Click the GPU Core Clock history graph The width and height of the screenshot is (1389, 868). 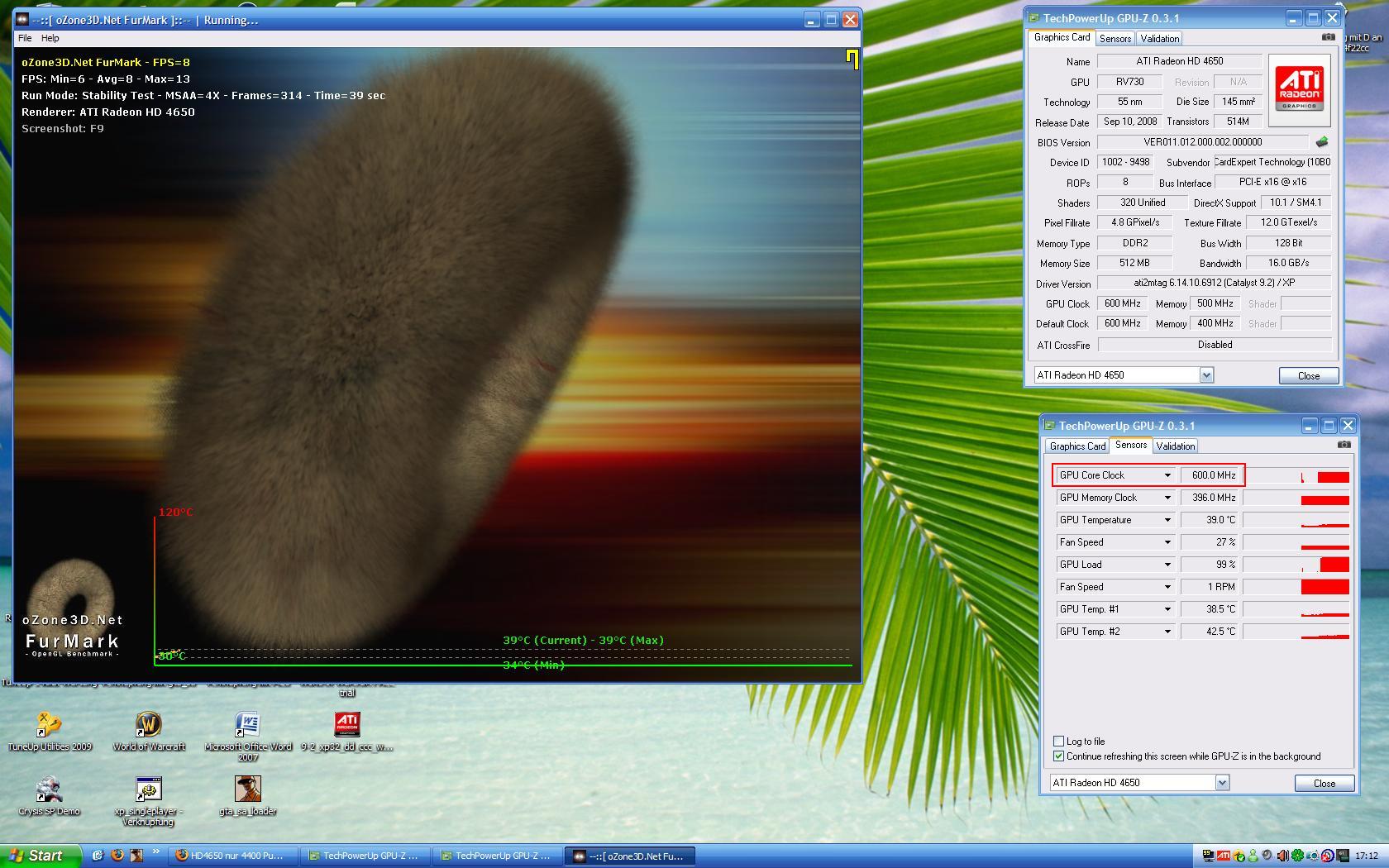[x=1296, y=475]
